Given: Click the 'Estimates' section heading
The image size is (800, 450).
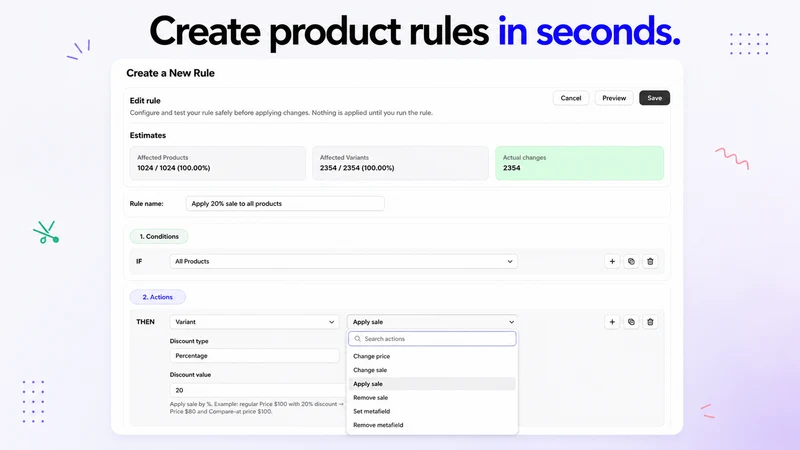Looking at the screenshot, I should click(x=147, y=135).
